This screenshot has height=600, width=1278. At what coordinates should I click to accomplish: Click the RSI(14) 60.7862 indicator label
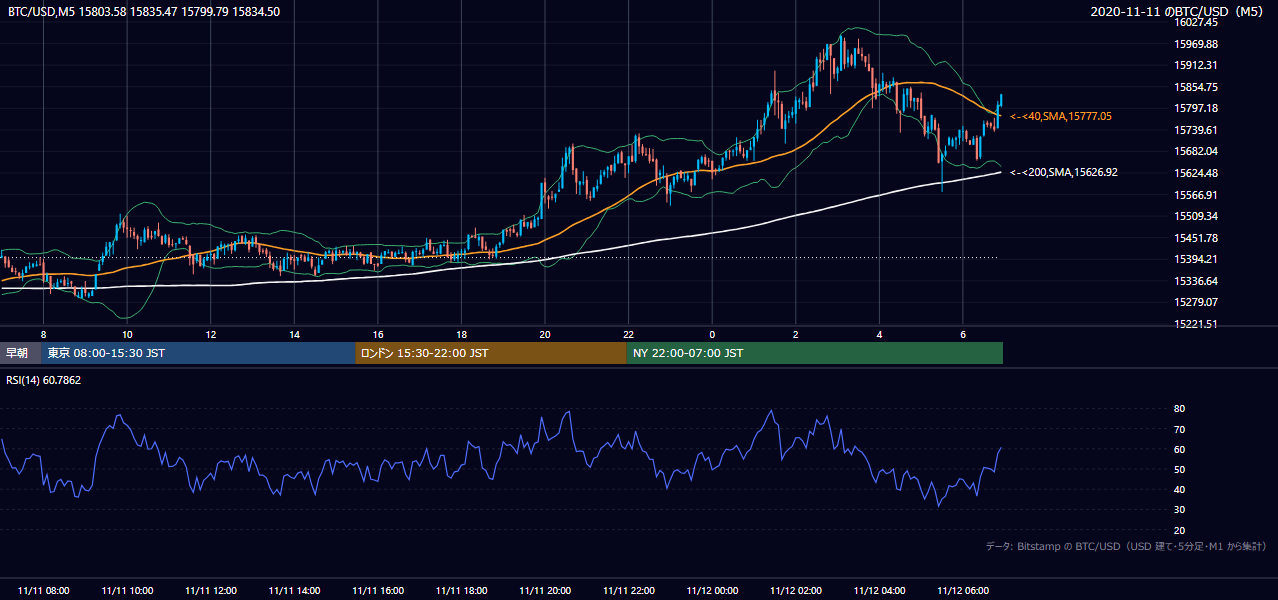point(44,380)
